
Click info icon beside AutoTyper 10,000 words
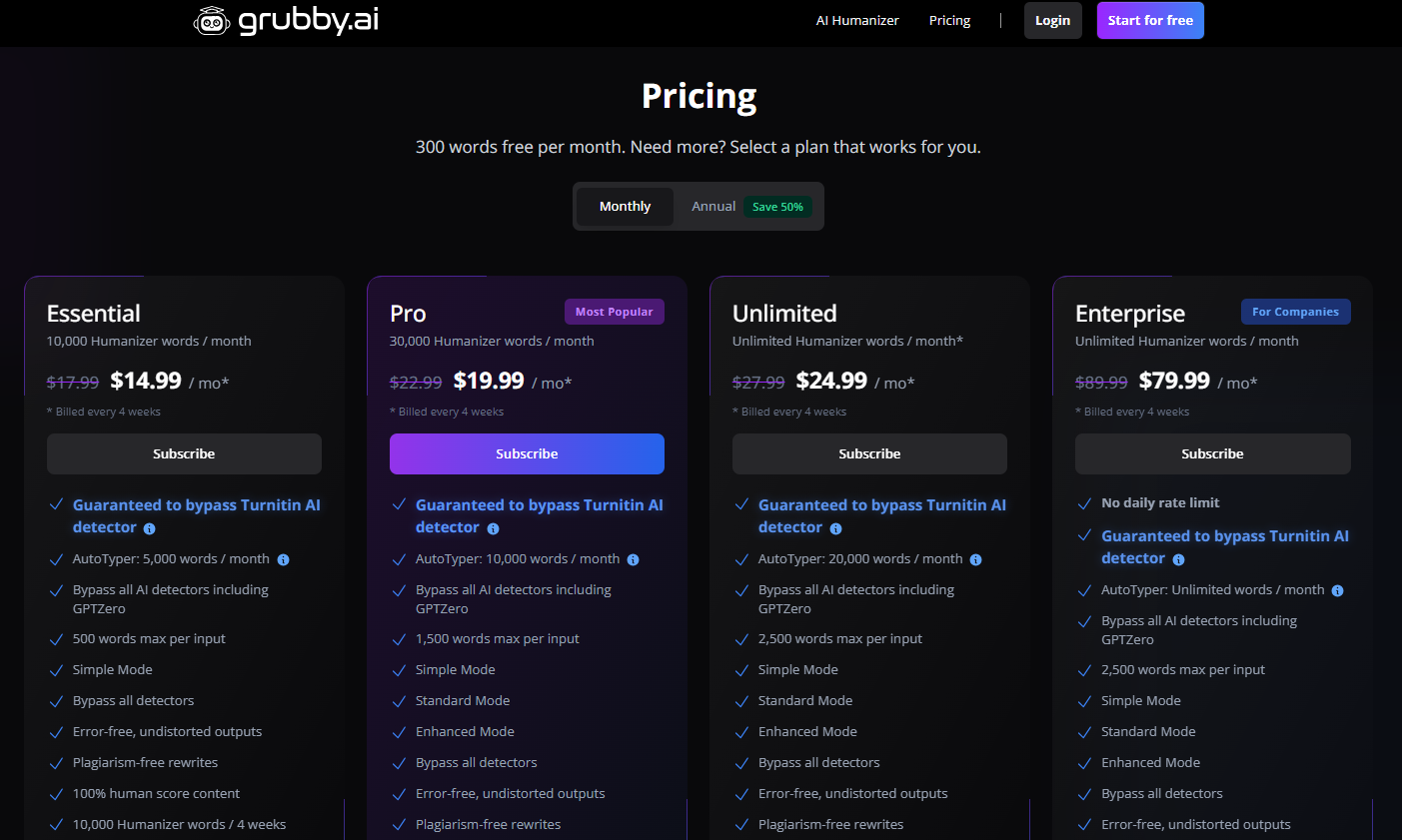(633, 559)
